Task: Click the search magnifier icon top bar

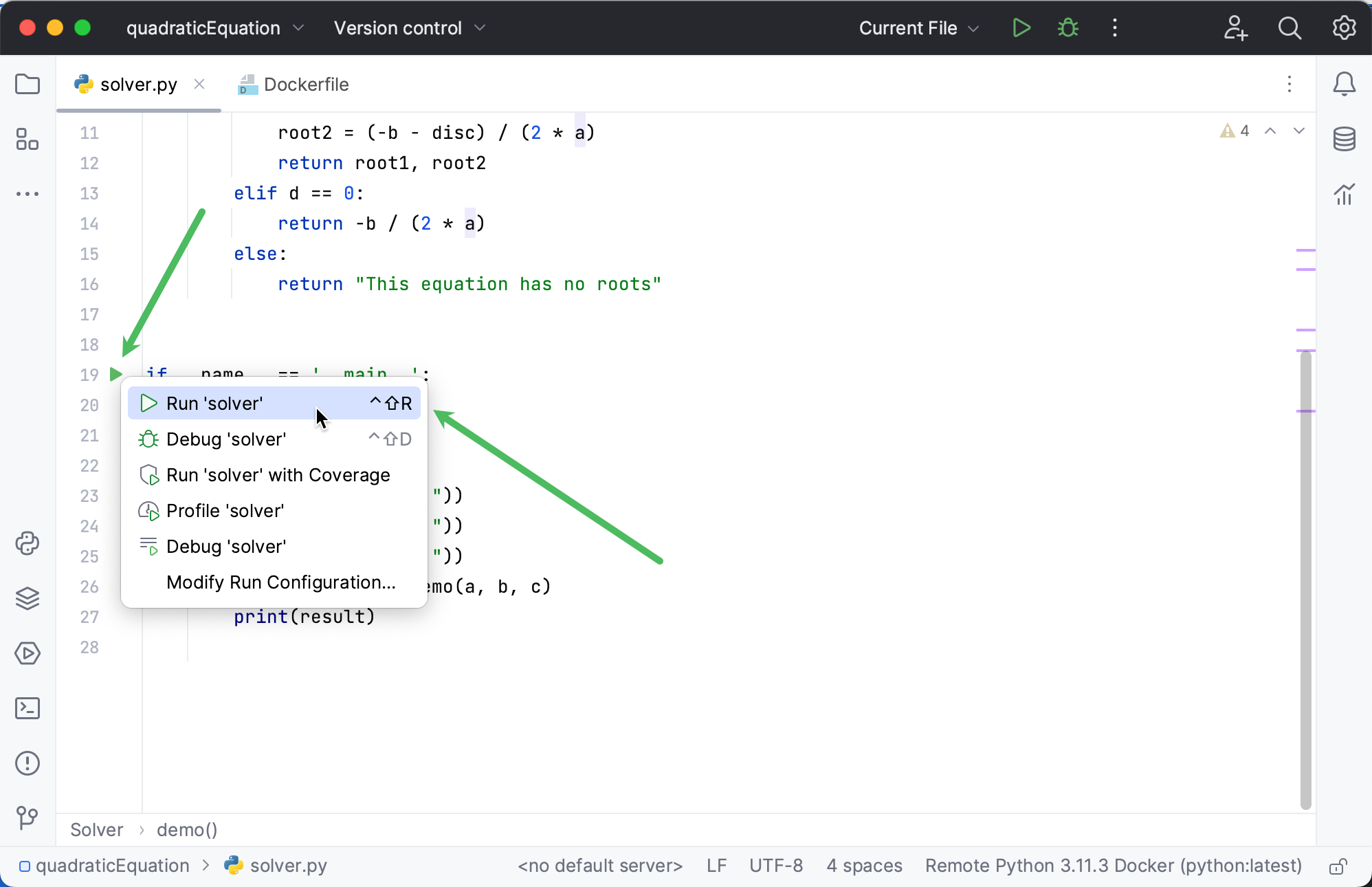Action: (1290, 28)
